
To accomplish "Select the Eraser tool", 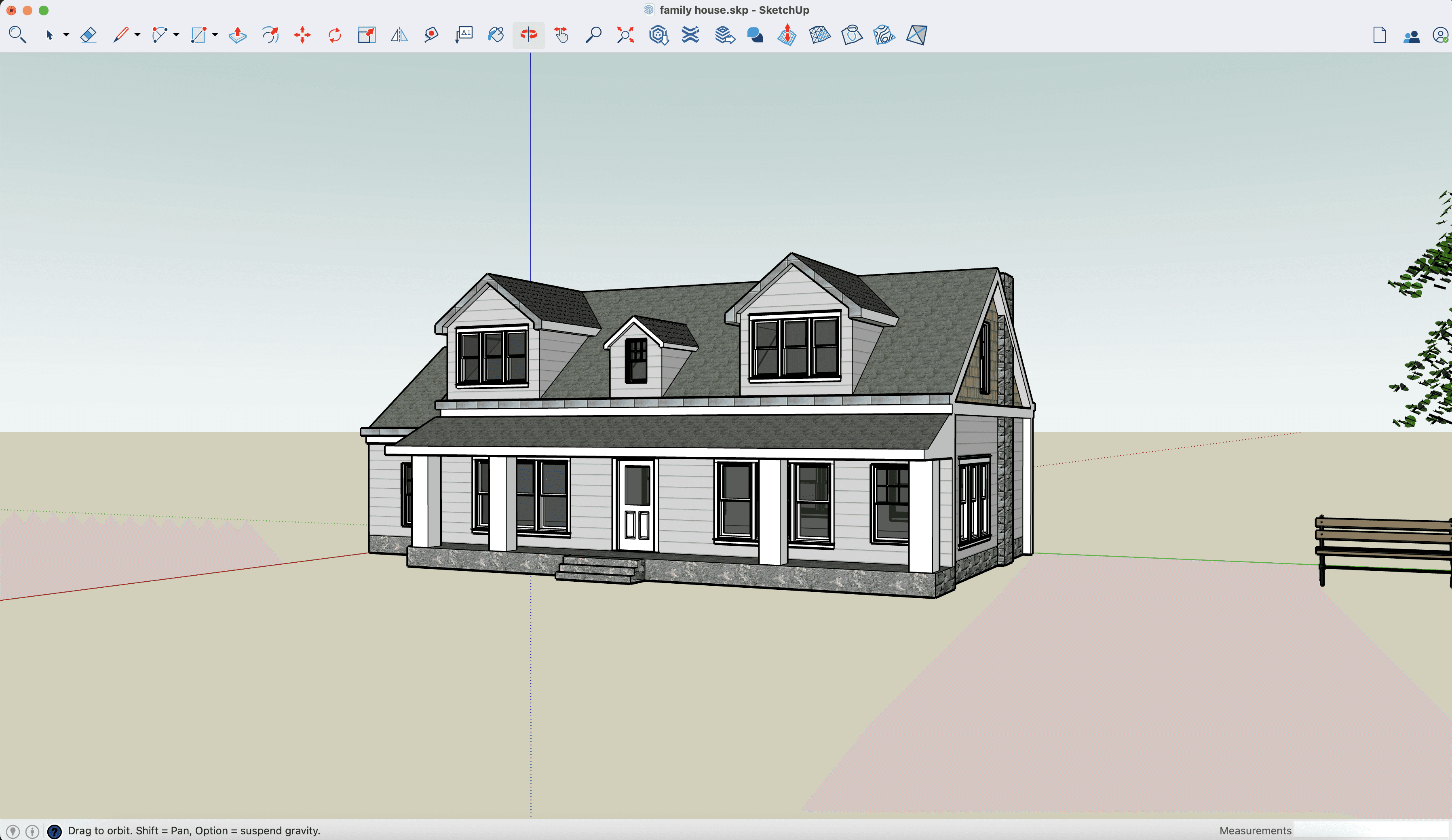I will [x=88, y=35].
